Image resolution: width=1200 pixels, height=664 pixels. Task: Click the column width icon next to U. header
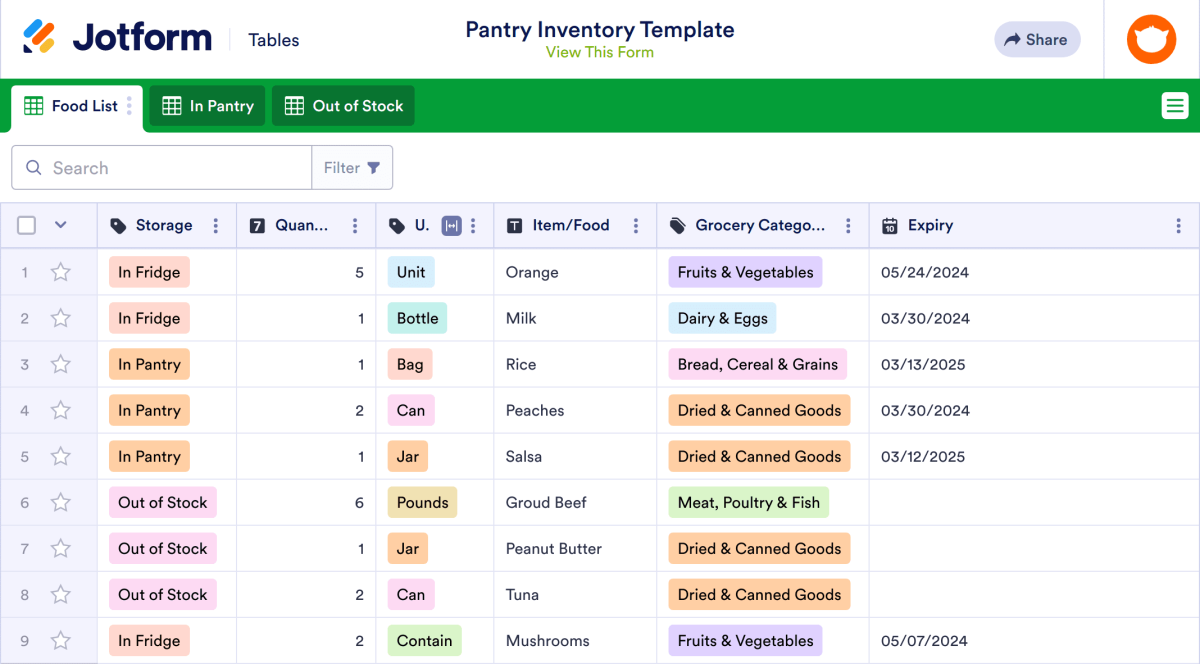450,225
